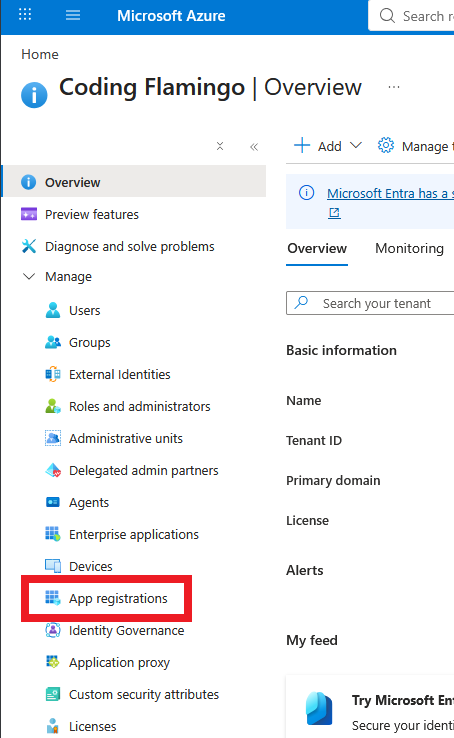This screenshot has height=738, width=454.
Task: Focus the top Azure search box
Action: pyautogui.click(x=412, y=16)
